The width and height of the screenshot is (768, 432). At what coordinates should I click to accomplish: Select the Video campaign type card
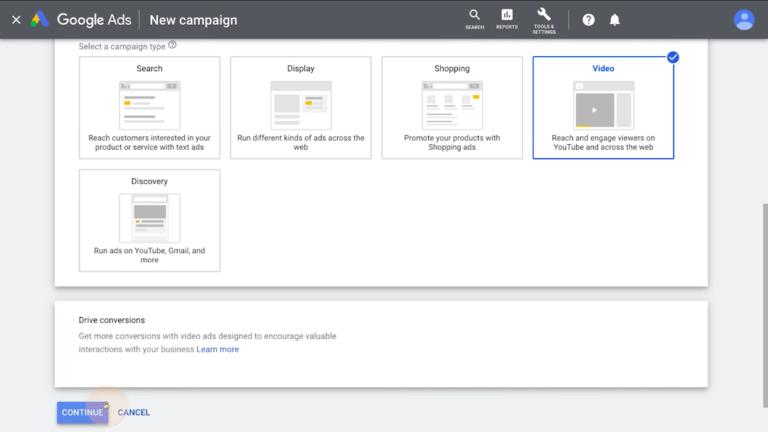[x=603, y=107]
